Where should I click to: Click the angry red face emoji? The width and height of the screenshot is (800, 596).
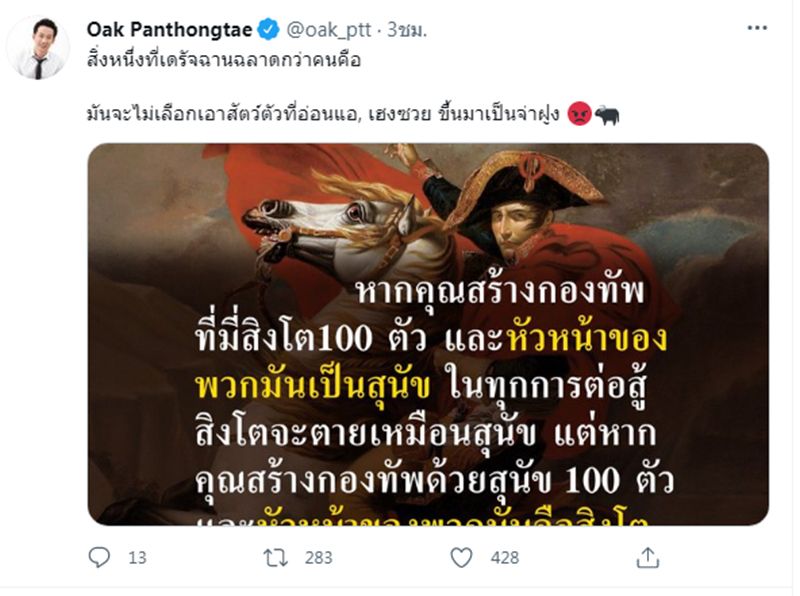(580, 113)
